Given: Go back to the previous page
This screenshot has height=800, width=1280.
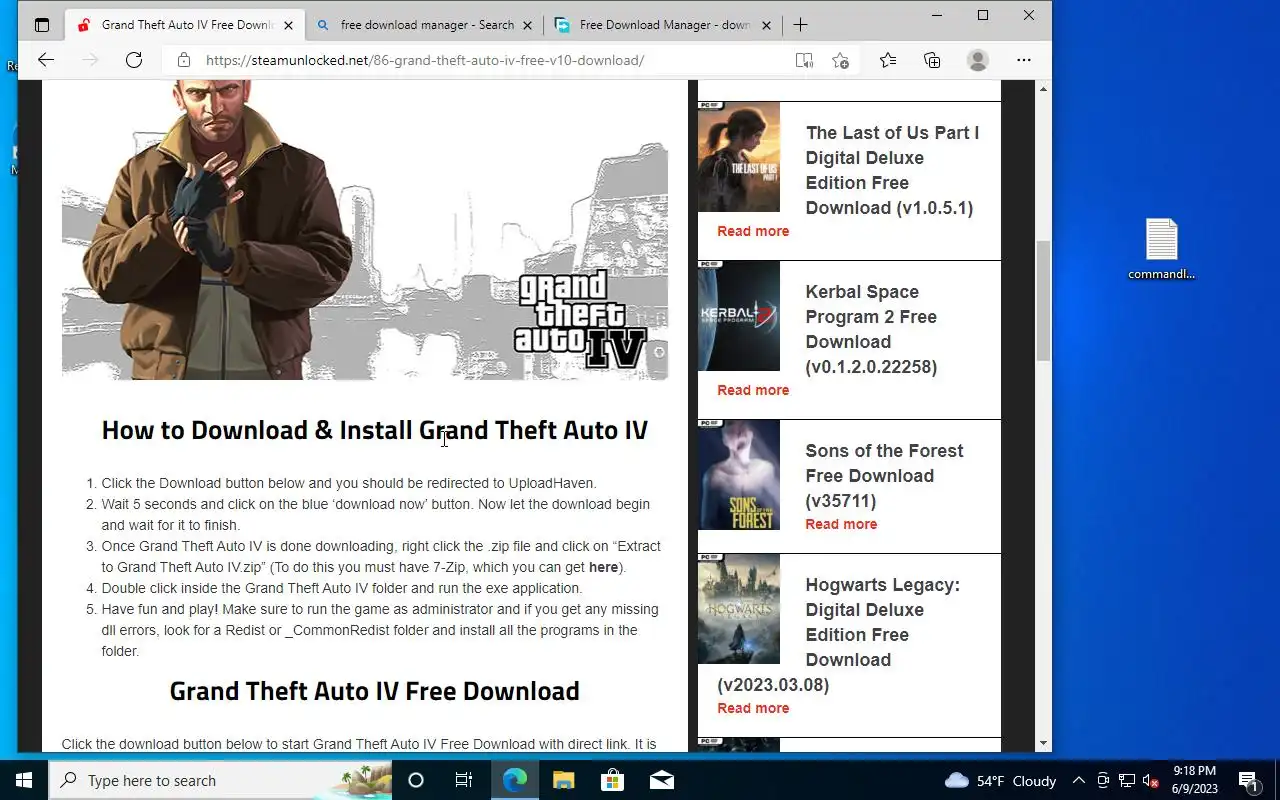Looking at the screenshot, I should coord(46,60).
